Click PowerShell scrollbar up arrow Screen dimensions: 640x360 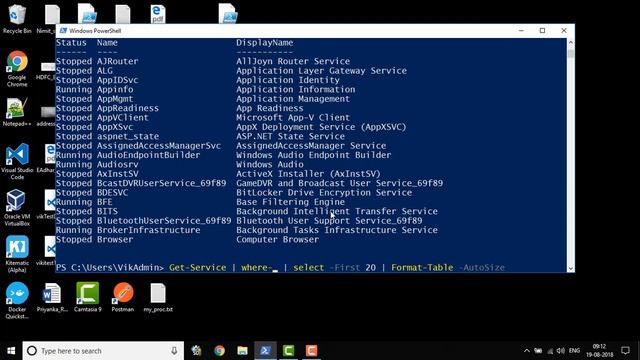(x=571, y=42)
